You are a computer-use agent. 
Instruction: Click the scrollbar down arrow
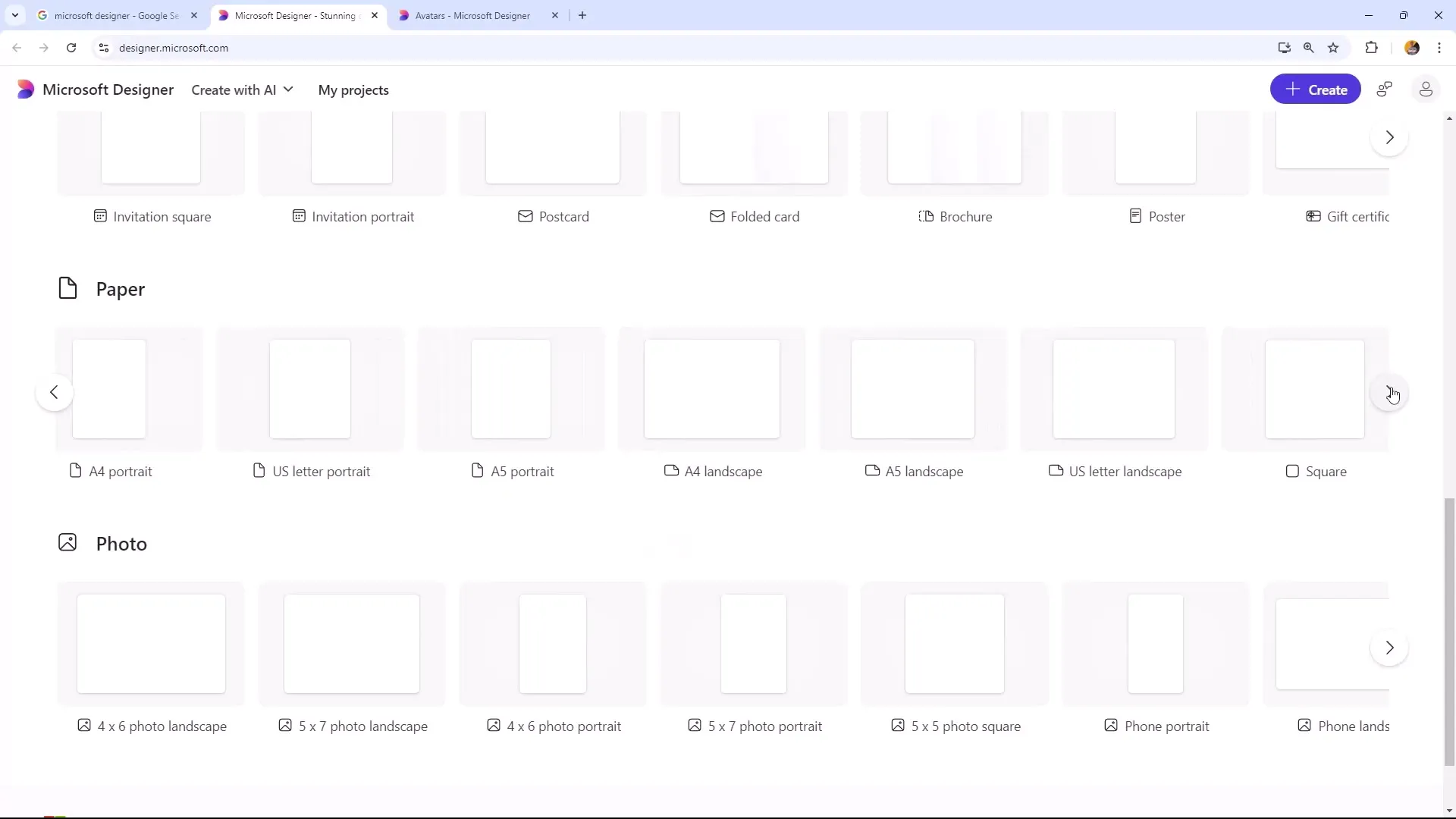click(x=1449, y=811)
